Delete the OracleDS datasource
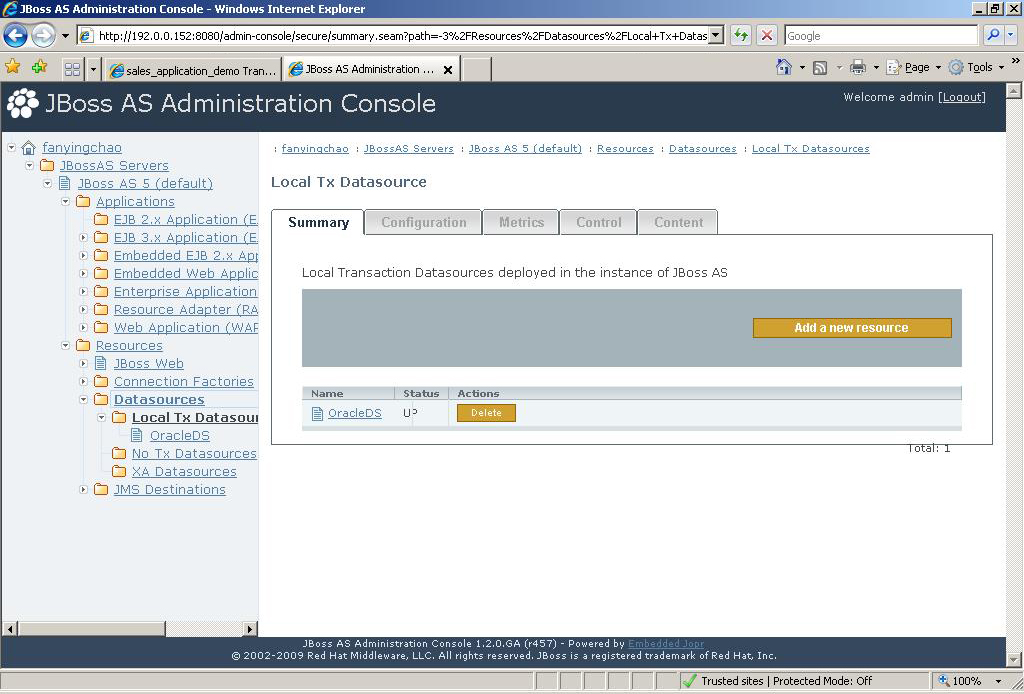Image resolution: width=1024 pixels, height=694 pixels. (x=486, y=413)
